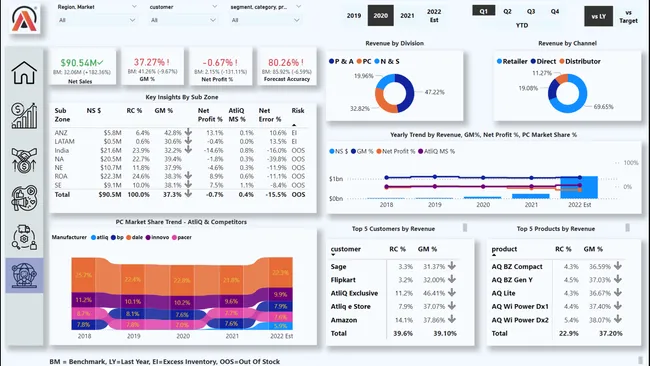
Task: Click the Net Sales checkmark indicator
Action: [x=100, y=63]
